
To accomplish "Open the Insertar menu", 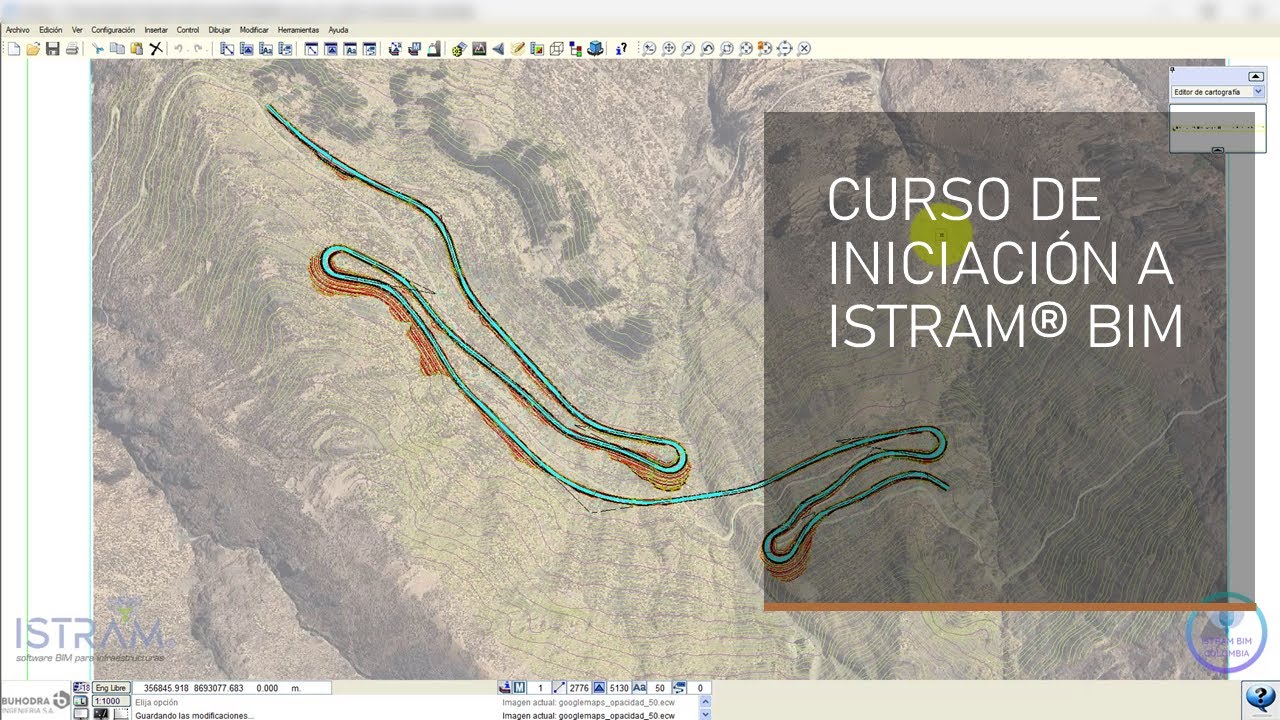I will (156, 30).
